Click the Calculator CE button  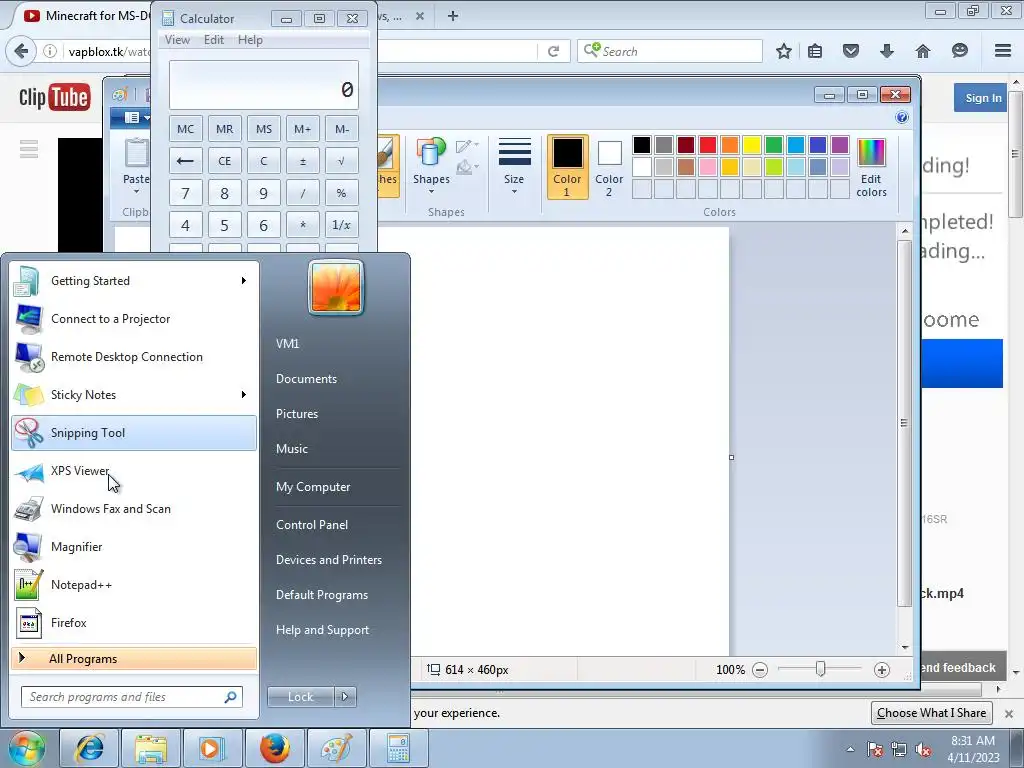(225, 161)
